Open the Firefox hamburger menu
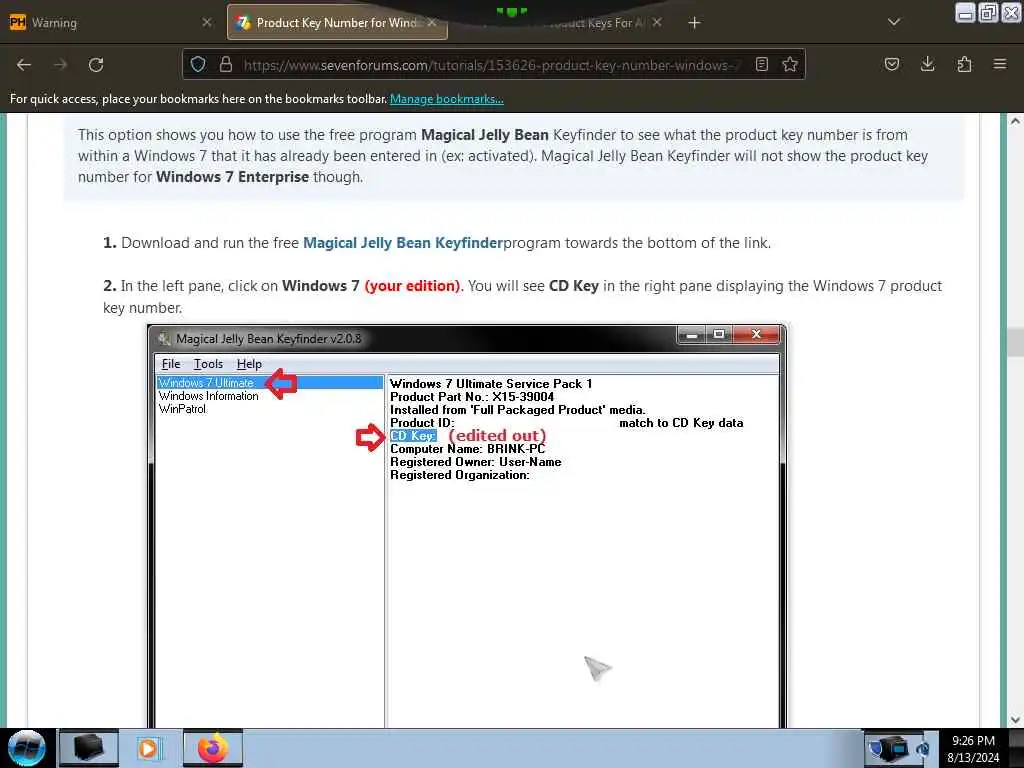Viewport: 1024px width, 768px height. [x=1000, y=64]
